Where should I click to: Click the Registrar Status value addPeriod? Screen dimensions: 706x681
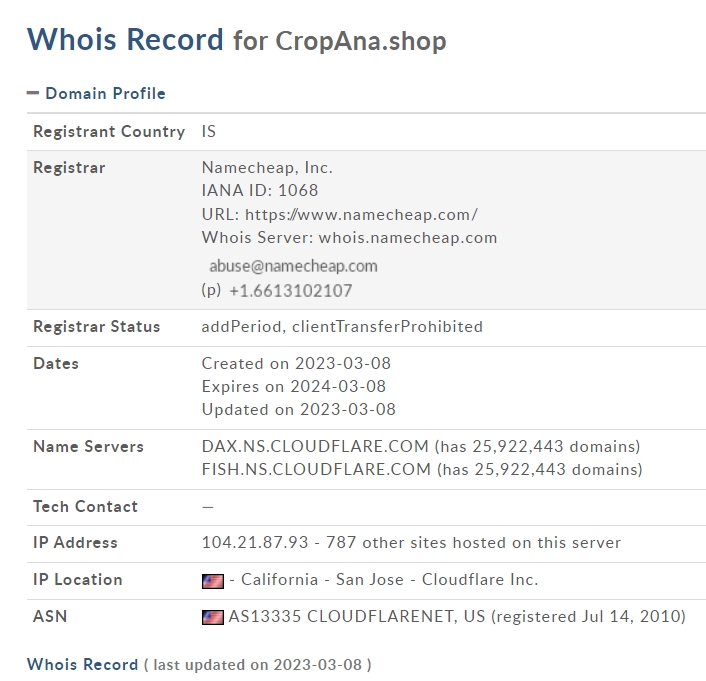242,326
